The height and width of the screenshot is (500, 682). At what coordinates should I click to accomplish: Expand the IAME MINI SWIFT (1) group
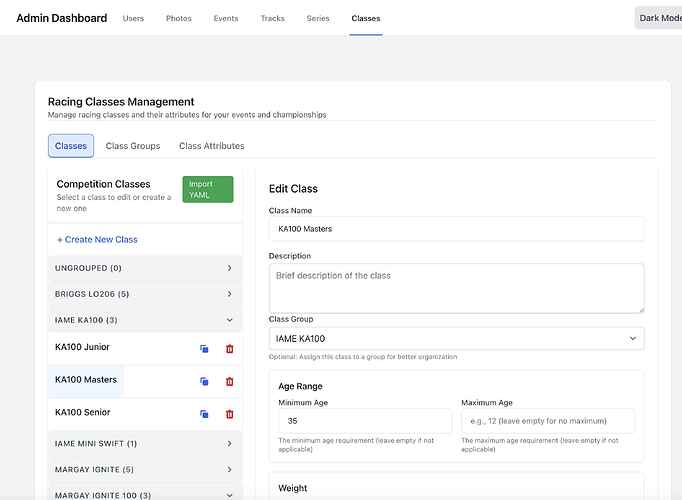click(x=145, y=443)
